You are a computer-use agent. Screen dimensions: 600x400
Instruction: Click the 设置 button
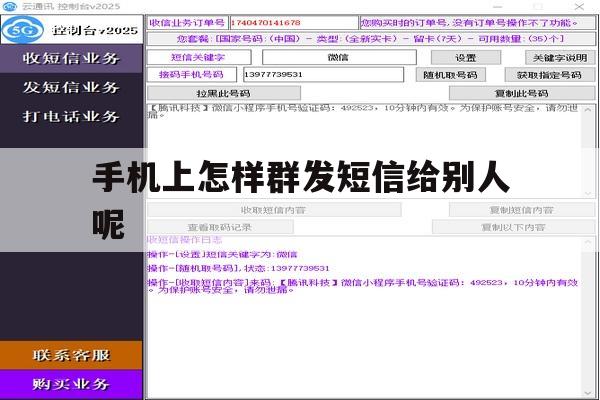(466, 57)
